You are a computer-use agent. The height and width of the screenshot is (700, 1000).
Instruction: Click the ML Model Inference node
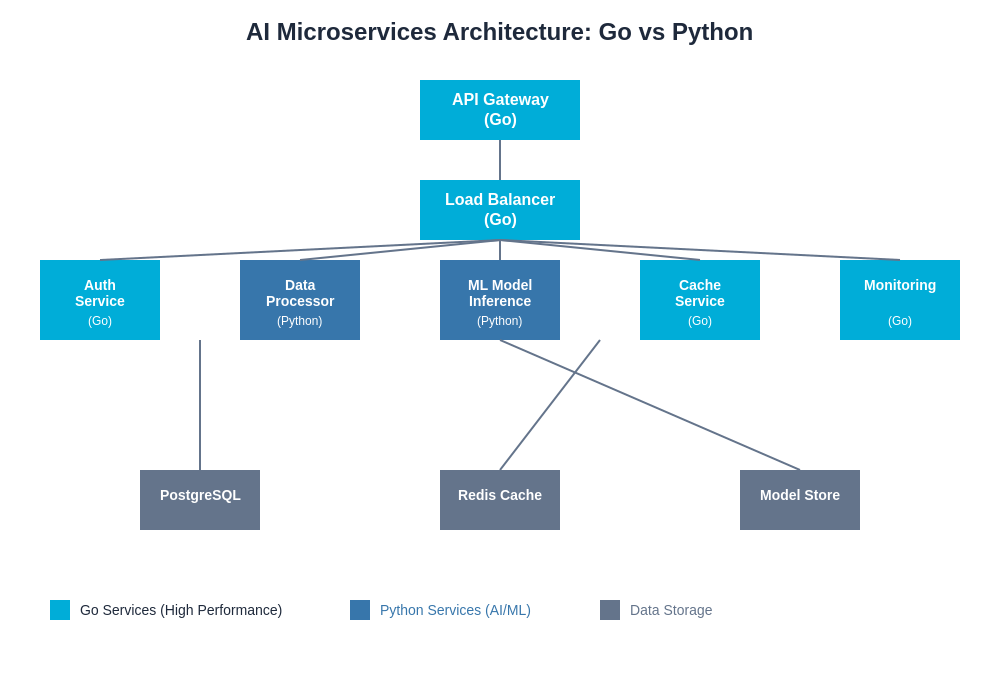point(500,300)
